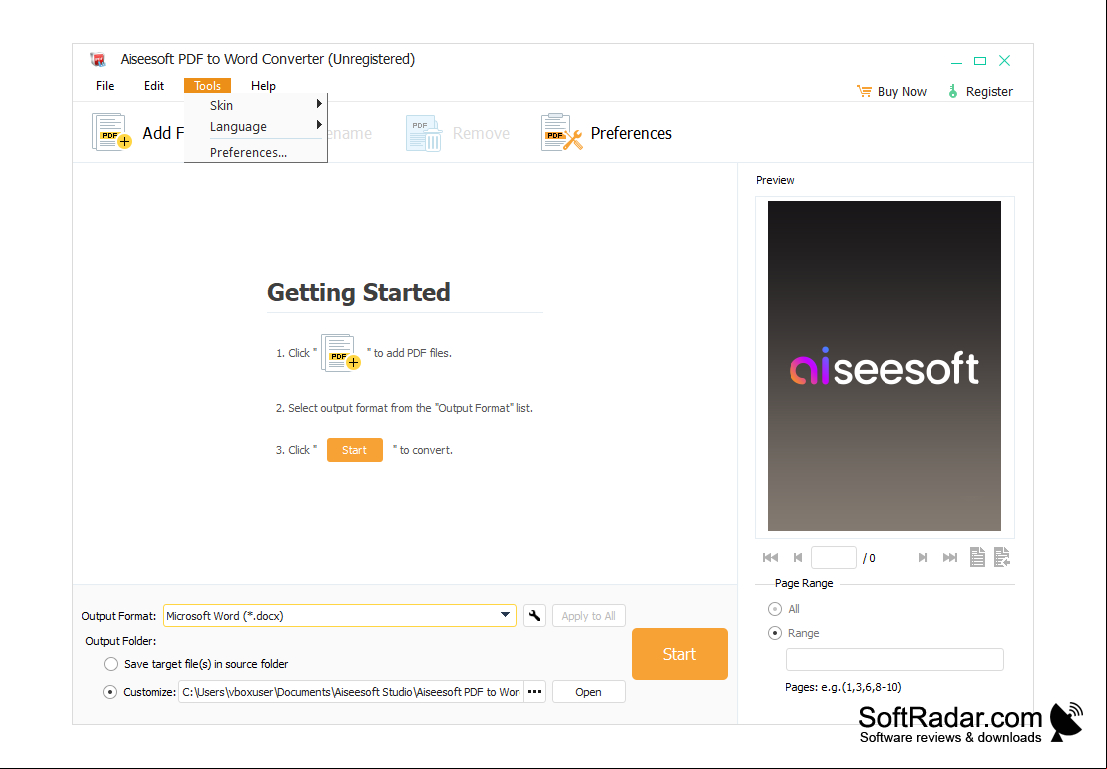Open output format settings wrench icon
The width and height of the screenshot is (1107, 769).
click(x=534, y=616)
